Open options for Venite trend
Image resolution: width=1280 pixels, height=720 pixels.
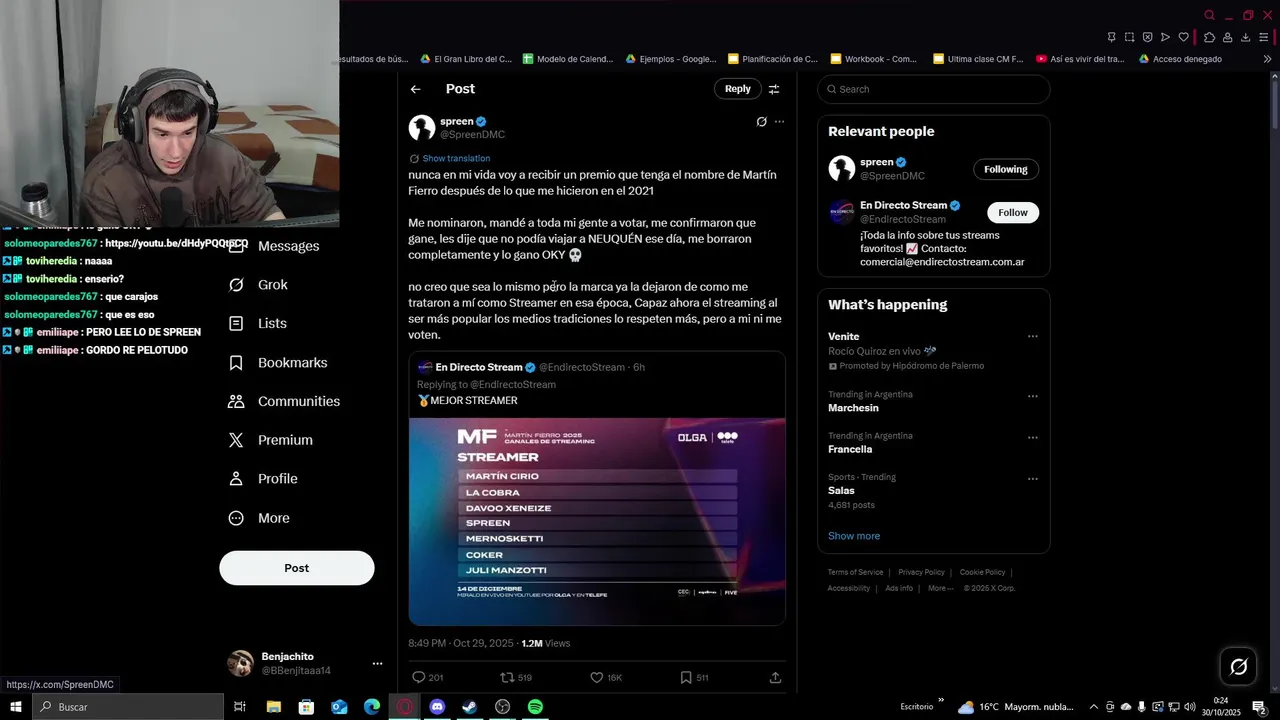coord(1032,337)
